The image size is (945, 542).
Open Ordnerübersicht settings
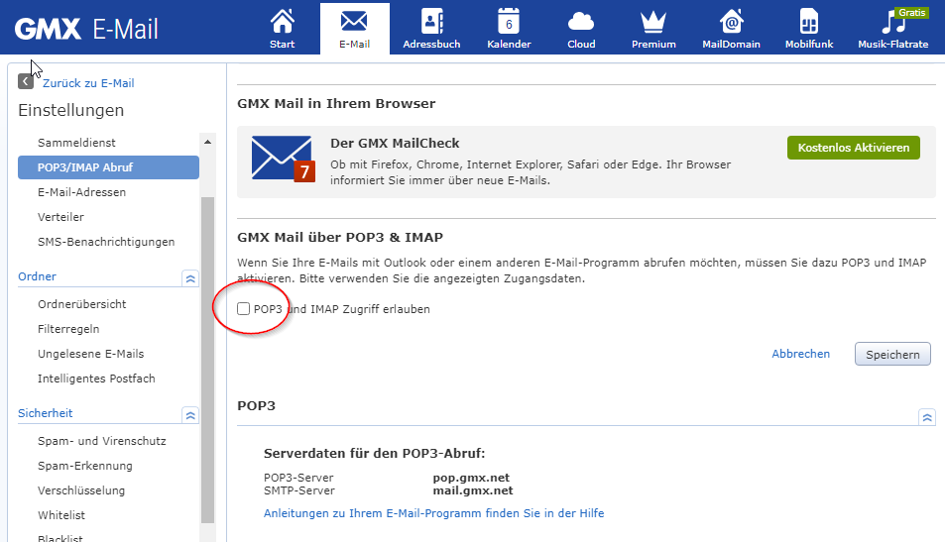[82, 304]
